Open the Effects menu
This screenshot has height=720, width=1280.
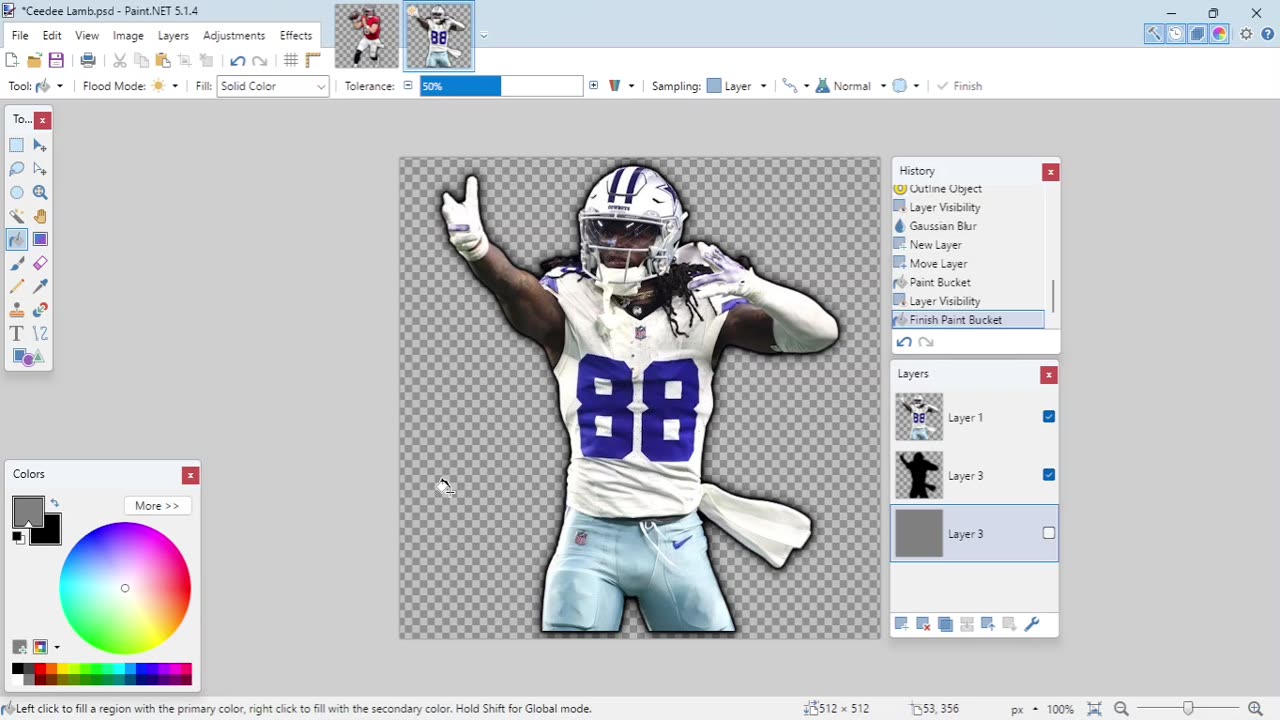[296, 35]
